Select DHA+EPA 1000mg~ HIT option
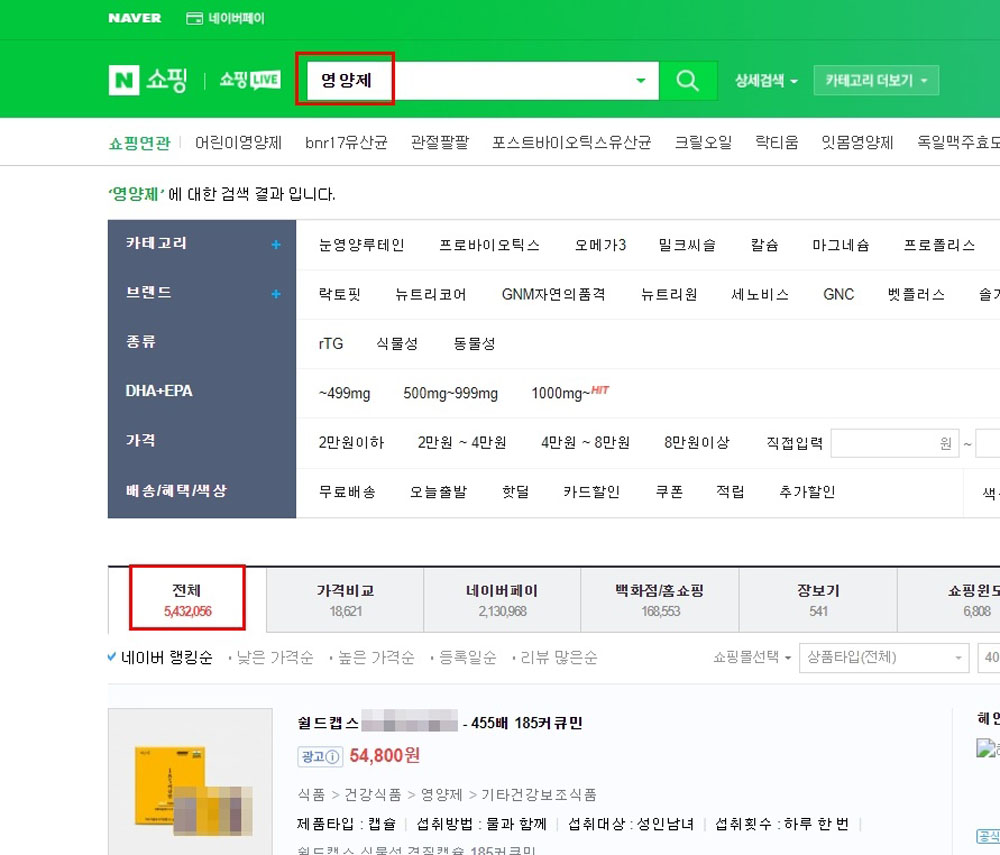This screenshot has width=1000, height=855. 570,393
